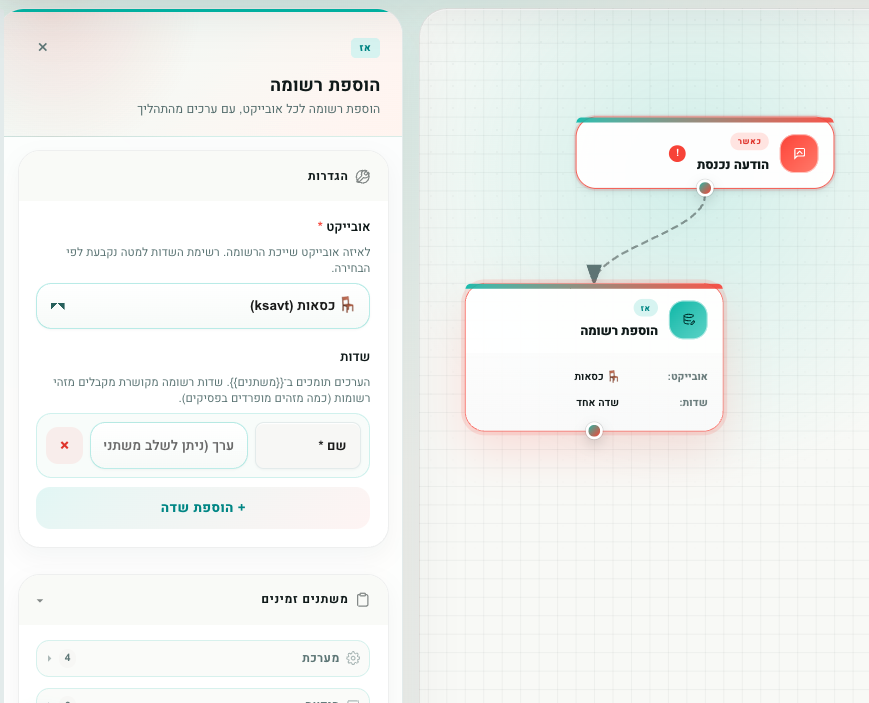Focus the ערך value input field
The image size is (869, 703).
tap(168, 445)
